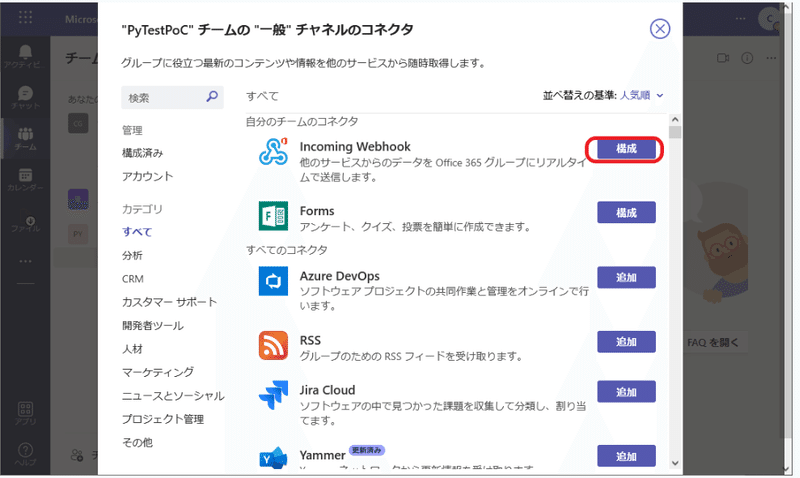The height and width of the screenshot is (478, 800).
Task: Open Calendar in Teams sidebar
Action: pos(25,180)
